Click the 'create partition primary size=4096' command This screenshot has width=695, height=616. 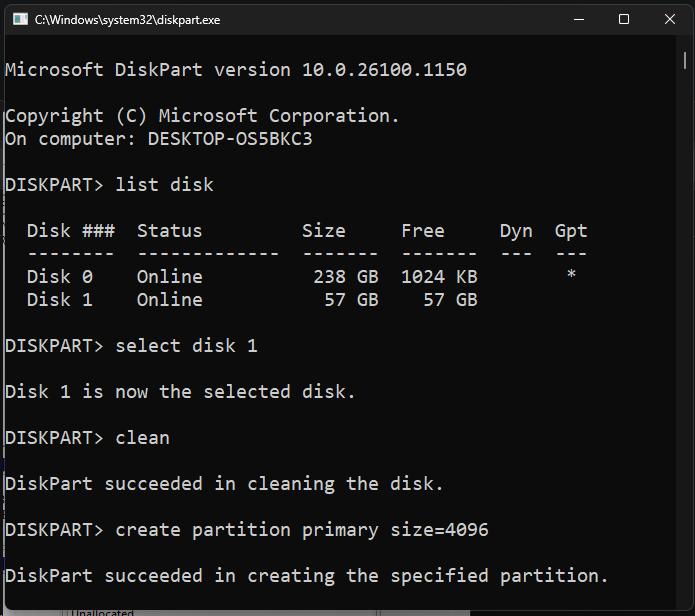pos(302,530)
